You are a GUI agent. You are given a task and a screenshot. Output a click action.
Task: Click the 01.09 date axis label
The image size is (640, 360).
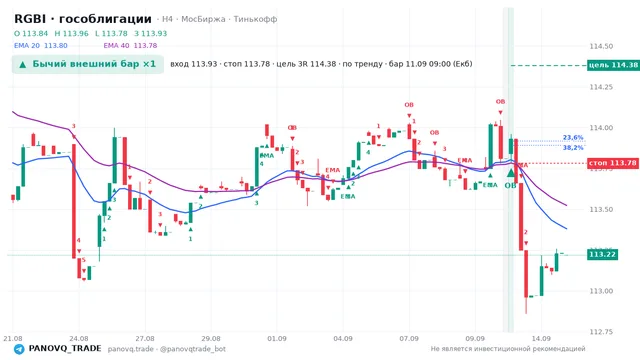tap(277, 339)
